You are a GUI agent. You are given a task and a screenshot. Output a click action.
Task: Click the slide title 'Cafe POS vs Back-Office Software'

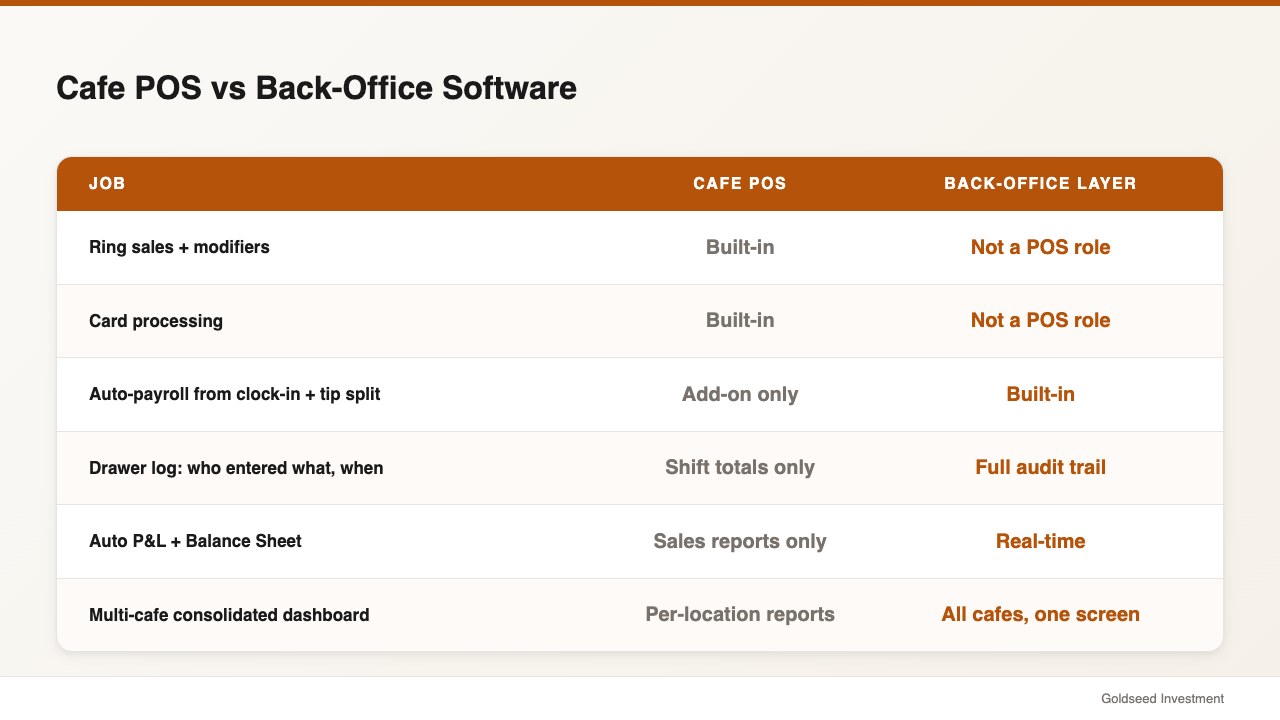316,88
